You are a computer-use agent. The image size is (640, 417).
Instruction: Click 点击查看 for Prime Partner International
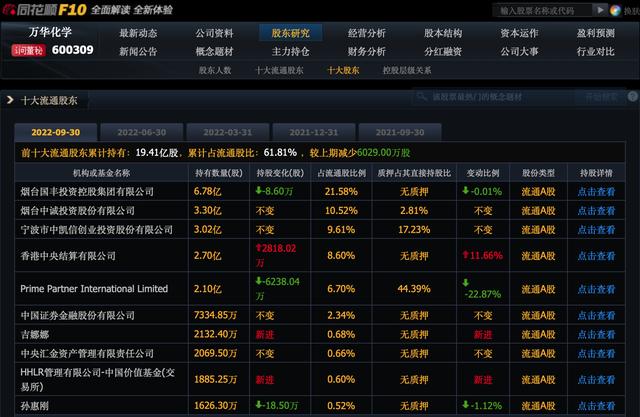click(596, 289)
